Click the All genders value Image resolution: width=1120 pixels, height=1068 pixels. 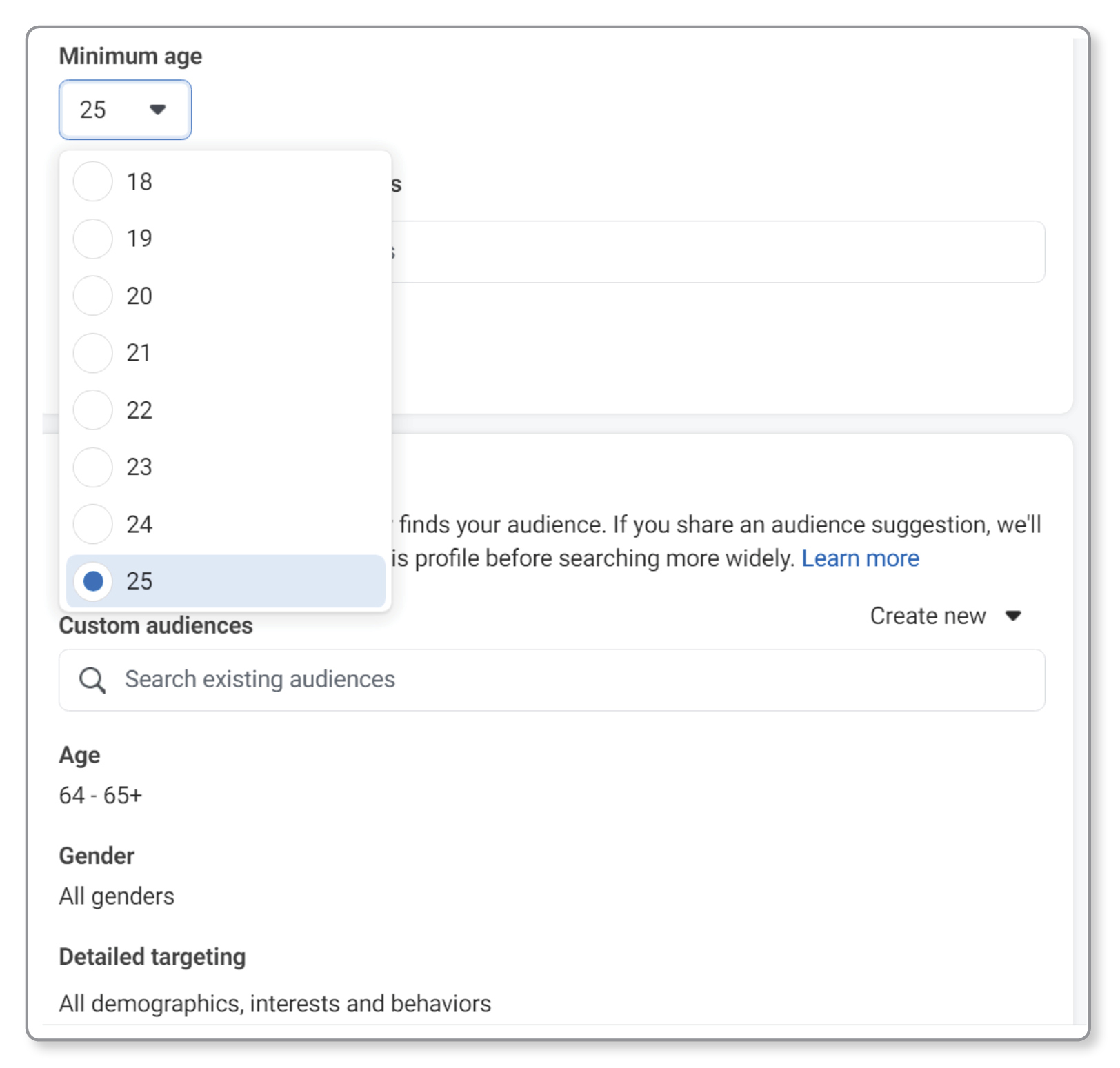coord(117,896)
